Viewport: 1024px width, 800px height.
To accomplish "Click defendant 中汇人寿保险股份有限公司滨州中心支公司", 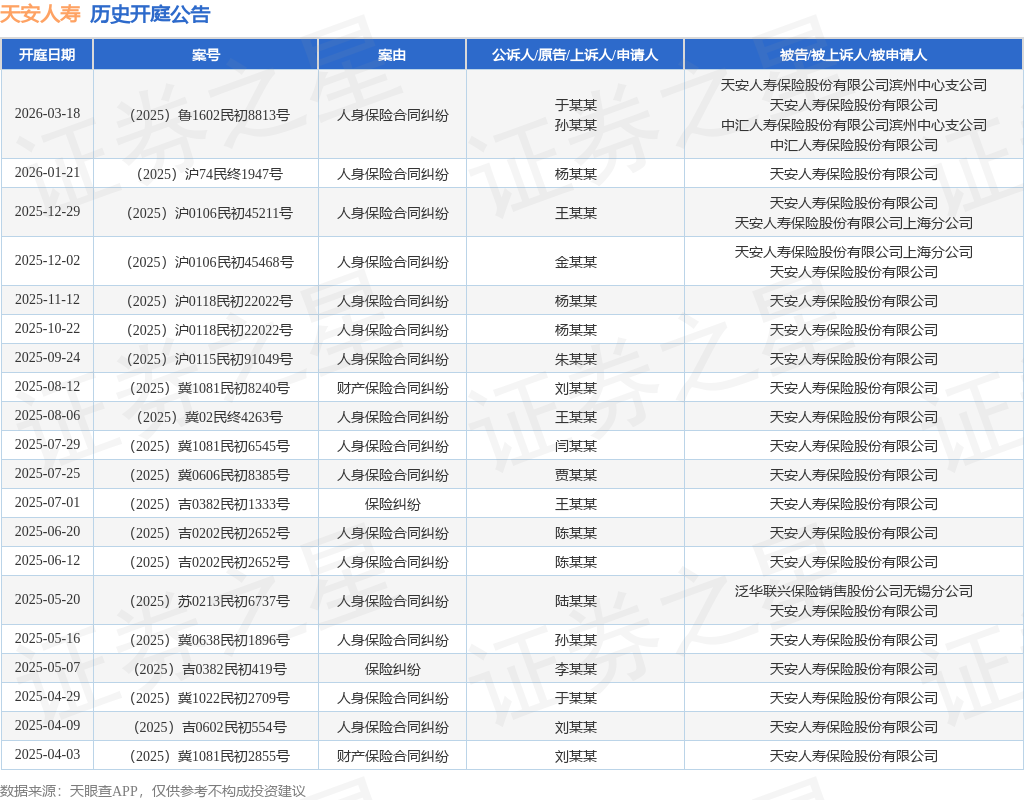I will 854,125.
